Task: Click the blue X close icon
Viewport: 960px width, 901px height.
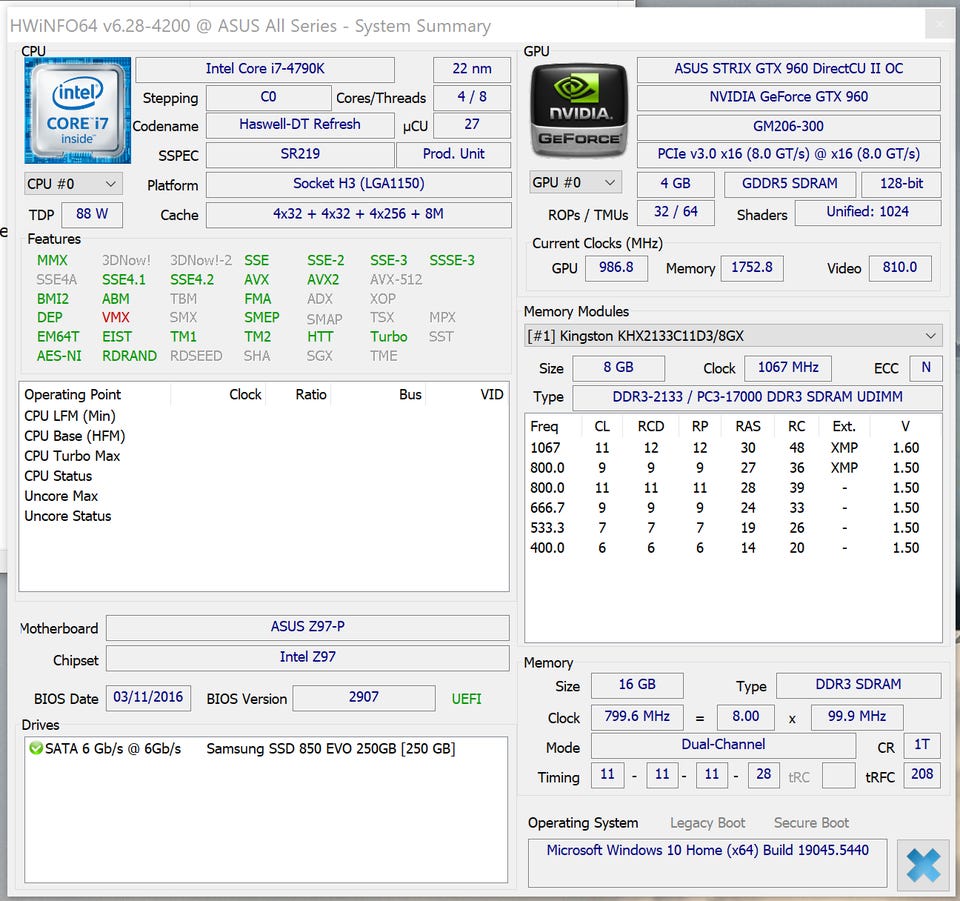Action: 923,865
